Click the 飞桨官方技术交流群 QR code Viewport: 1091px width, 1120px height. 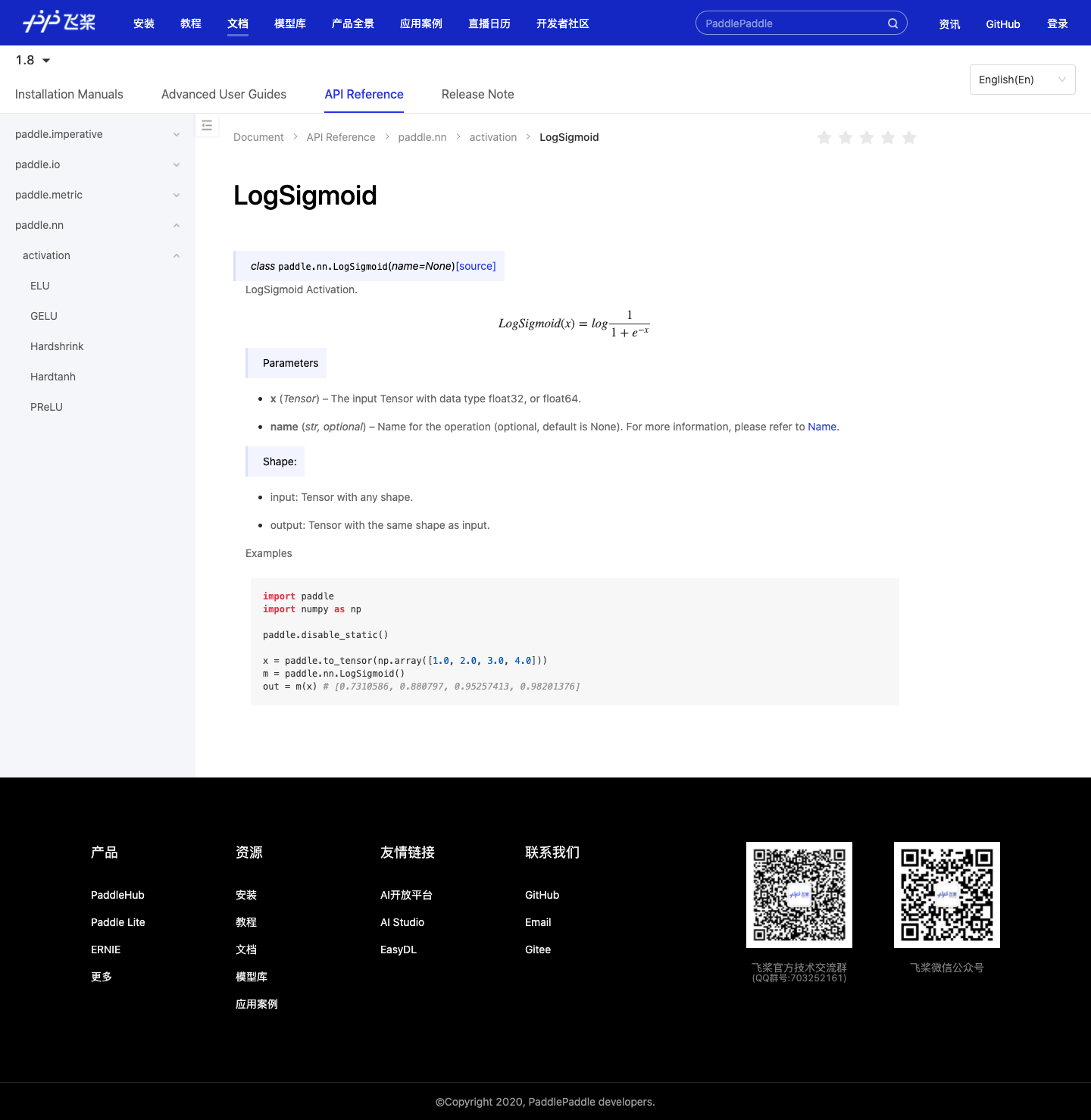click(x=799, y=894)
